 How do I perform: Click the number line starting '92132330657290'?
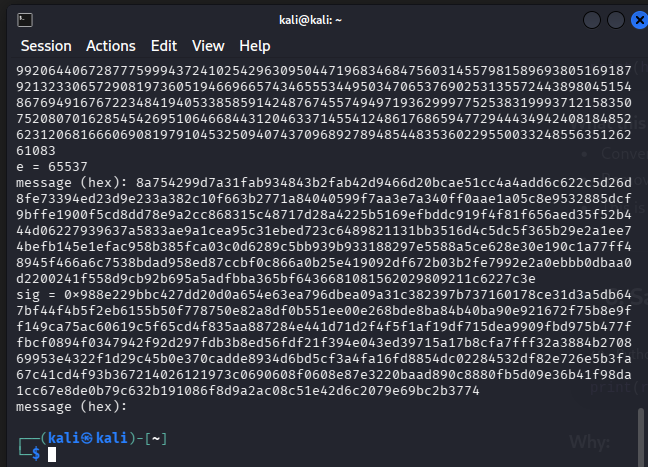[x=324, y=87]
